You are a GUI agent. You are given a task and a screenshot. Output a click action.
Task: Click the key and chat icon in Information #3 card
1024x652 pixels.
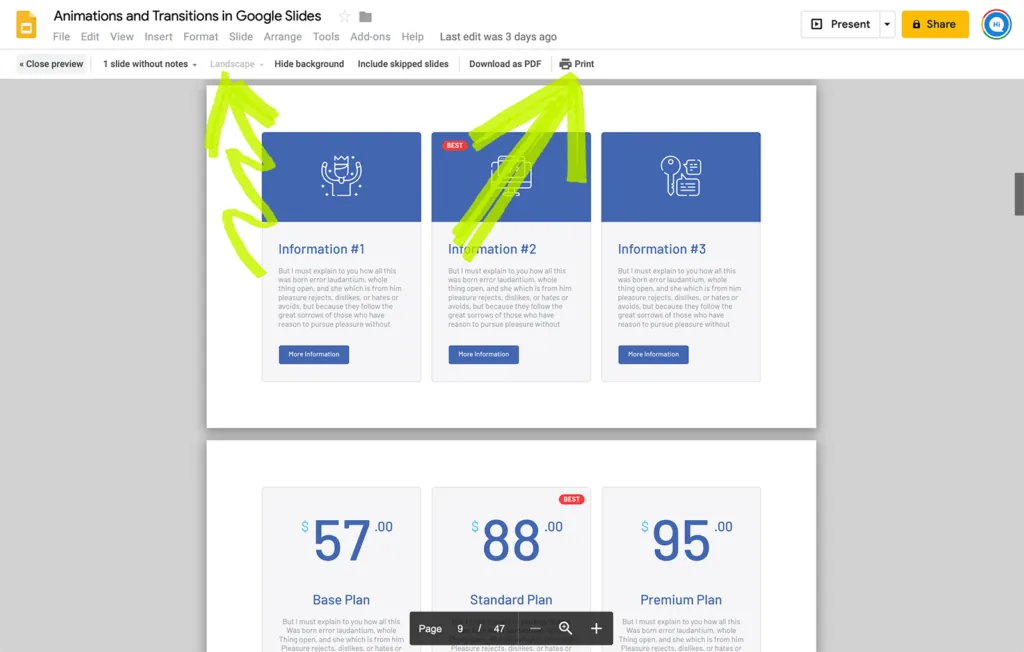coord(680,176)
